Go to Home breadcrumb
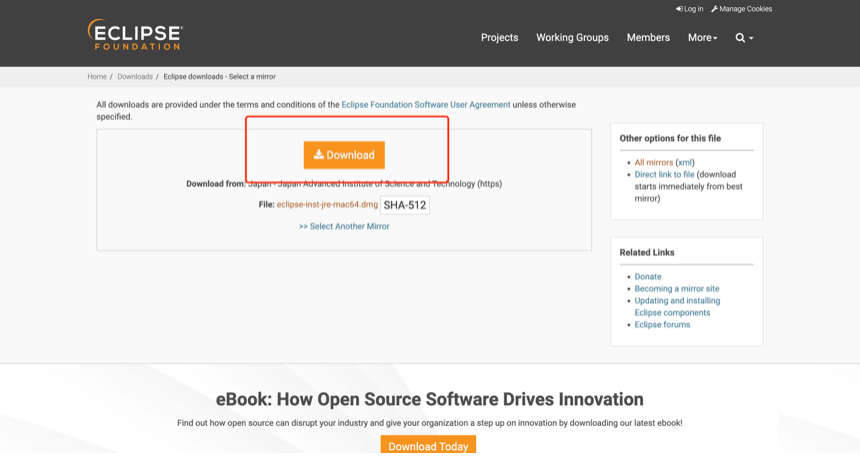 [97, 77]
